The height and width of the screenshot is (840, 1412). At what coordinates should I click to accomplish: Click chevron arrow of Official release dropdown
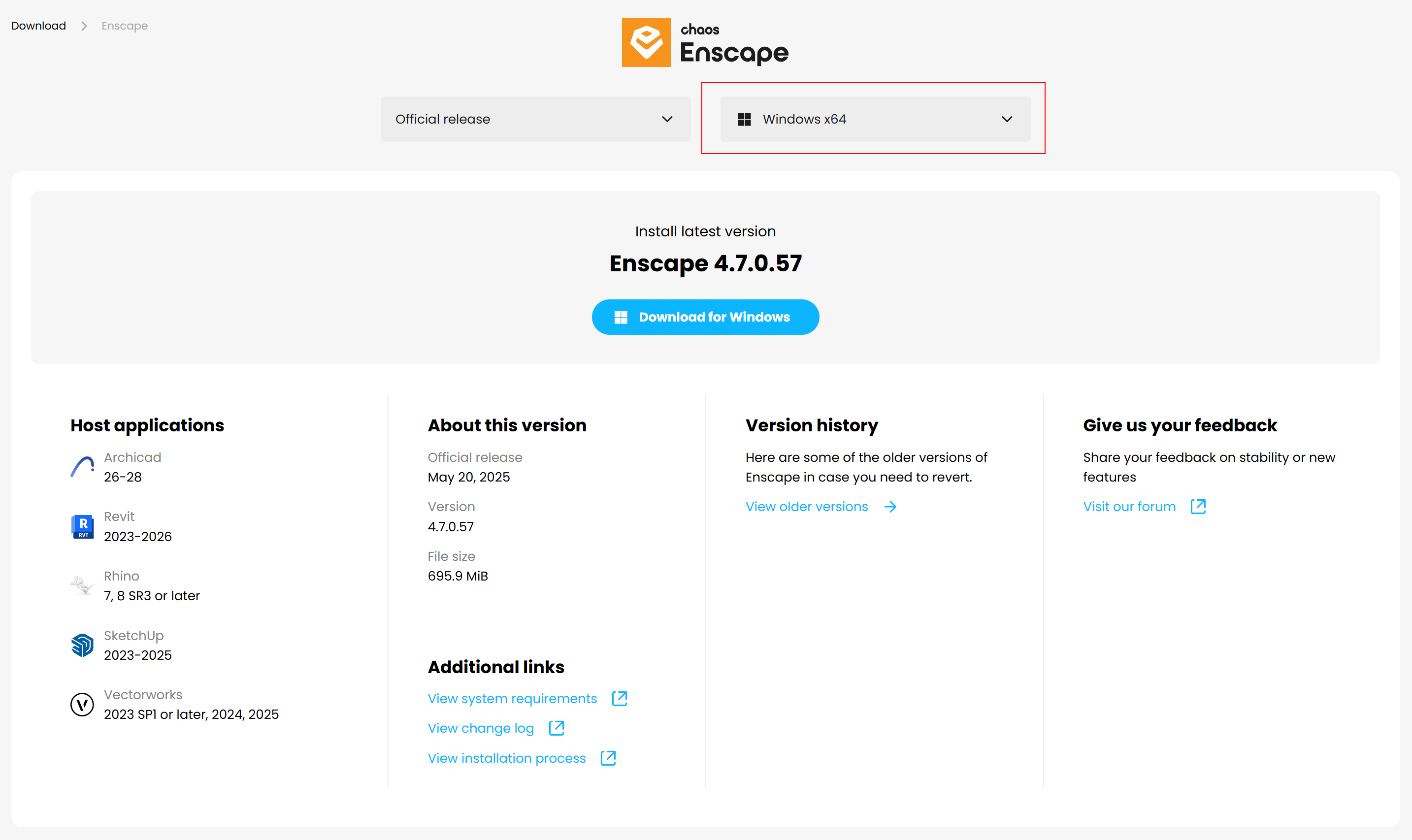click(x=667, y=120)
